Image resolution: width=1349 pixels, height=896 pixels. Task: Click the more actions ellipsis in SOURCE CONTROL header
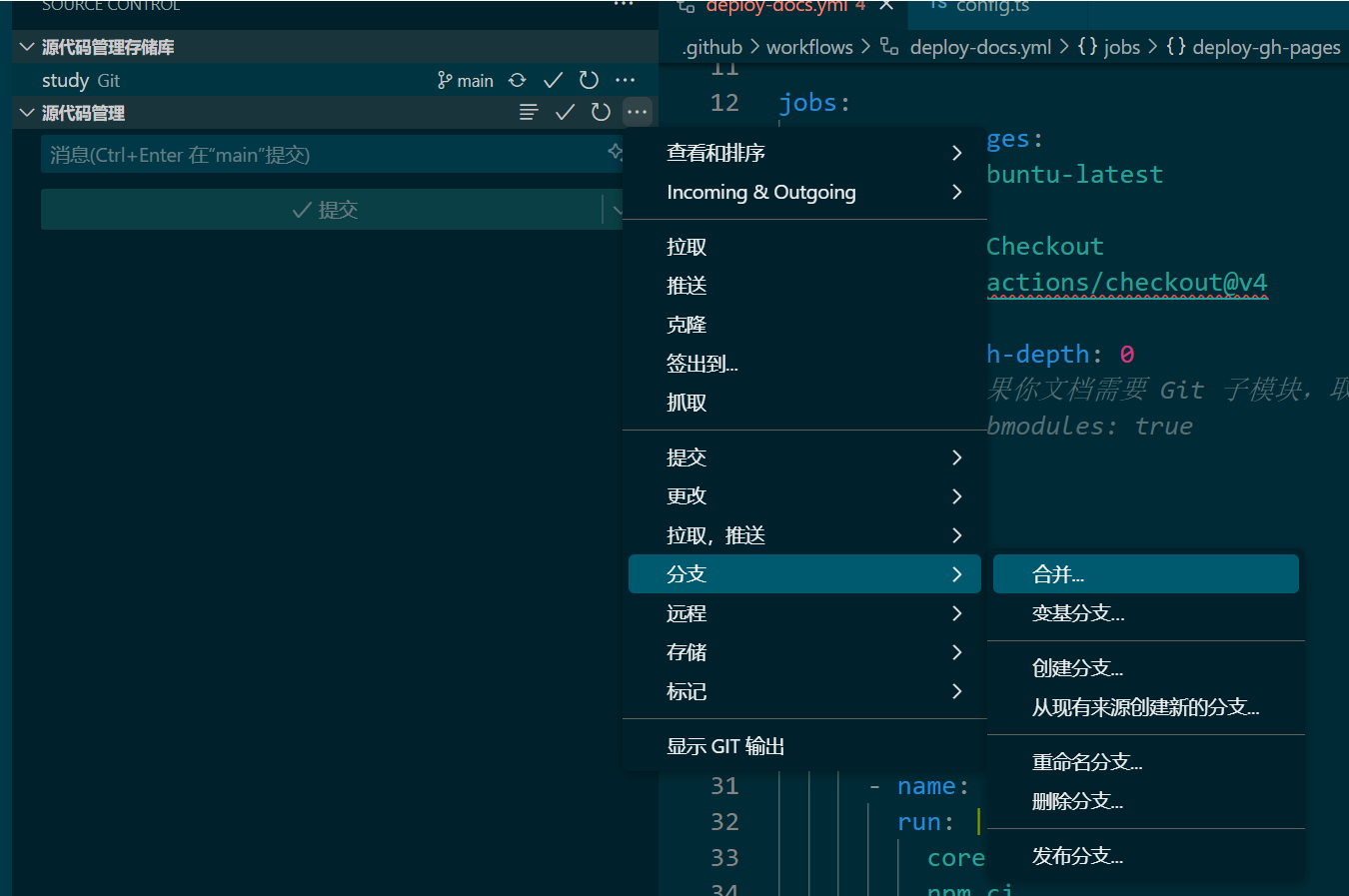coord(623,5)
